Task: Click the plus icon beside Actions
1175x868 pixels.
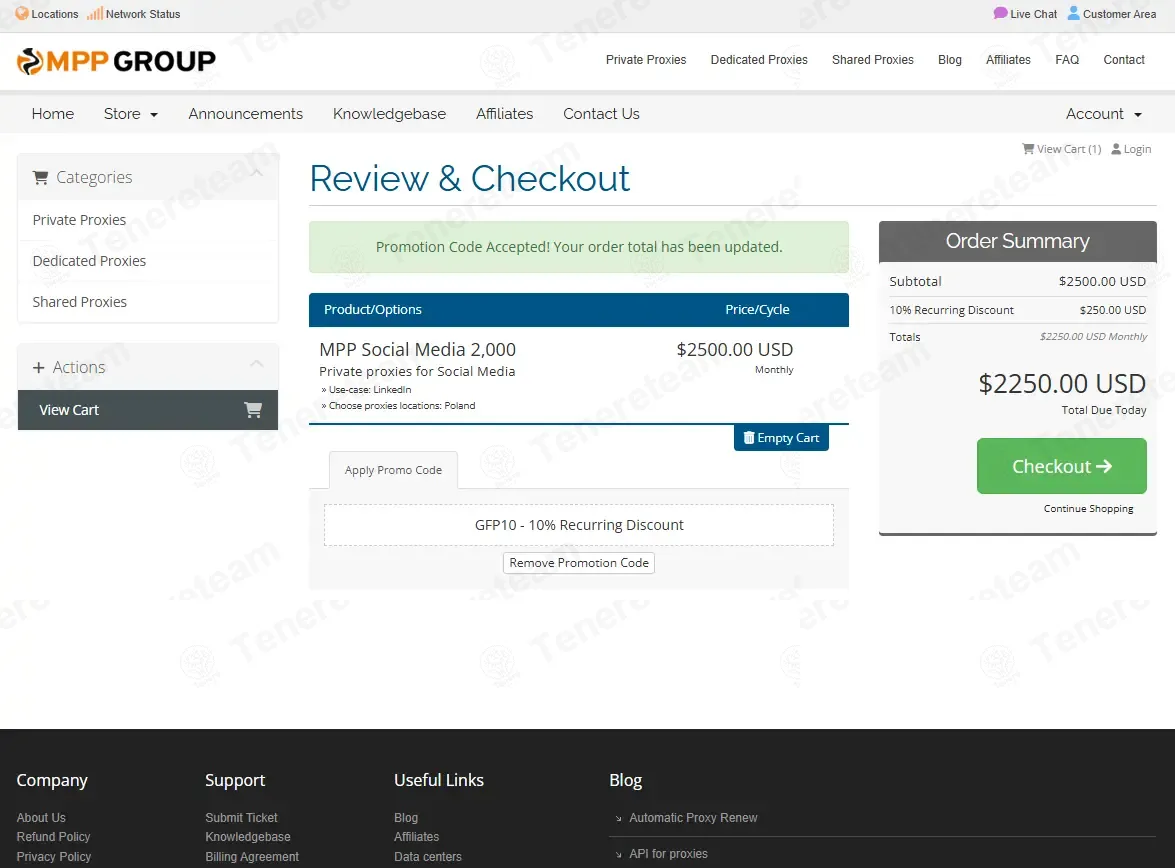Action: [39, 367]
